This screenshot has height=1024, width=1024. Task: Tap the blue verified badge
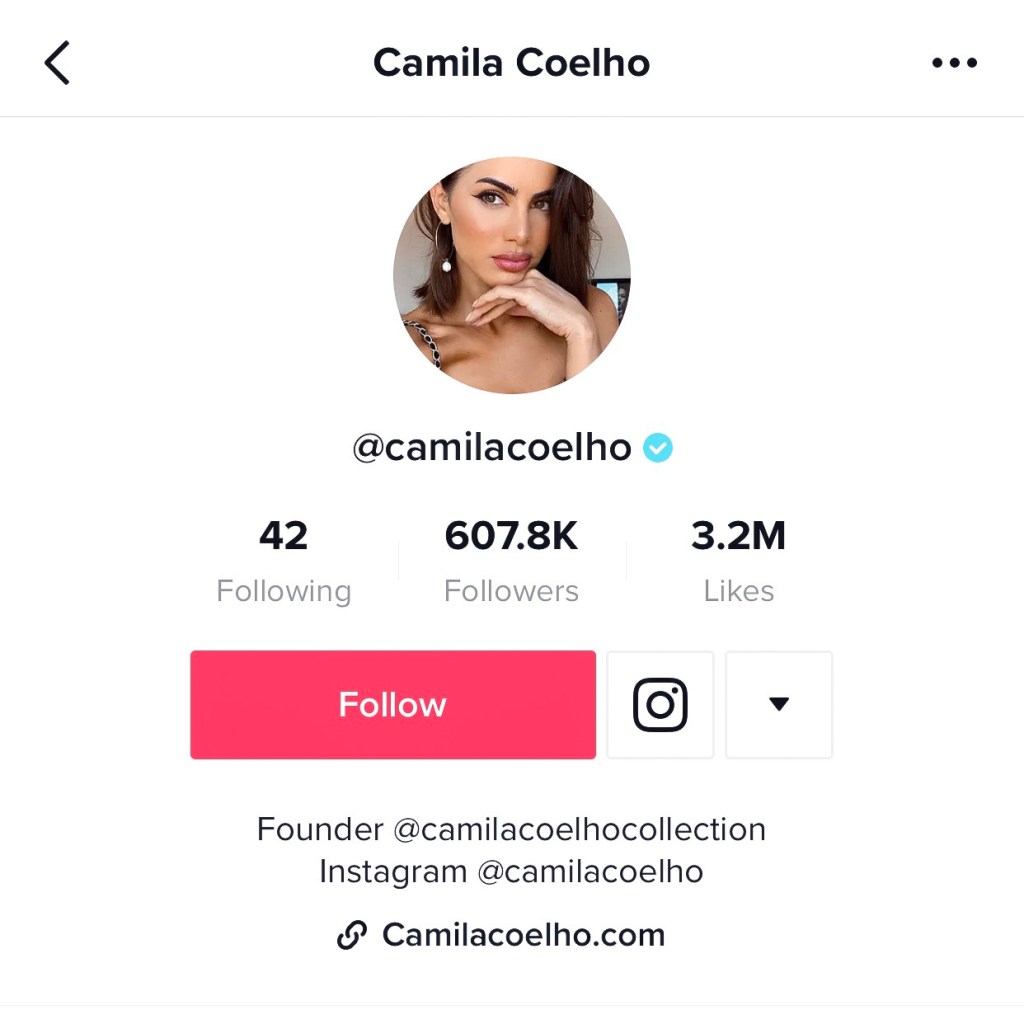[658, 448]
